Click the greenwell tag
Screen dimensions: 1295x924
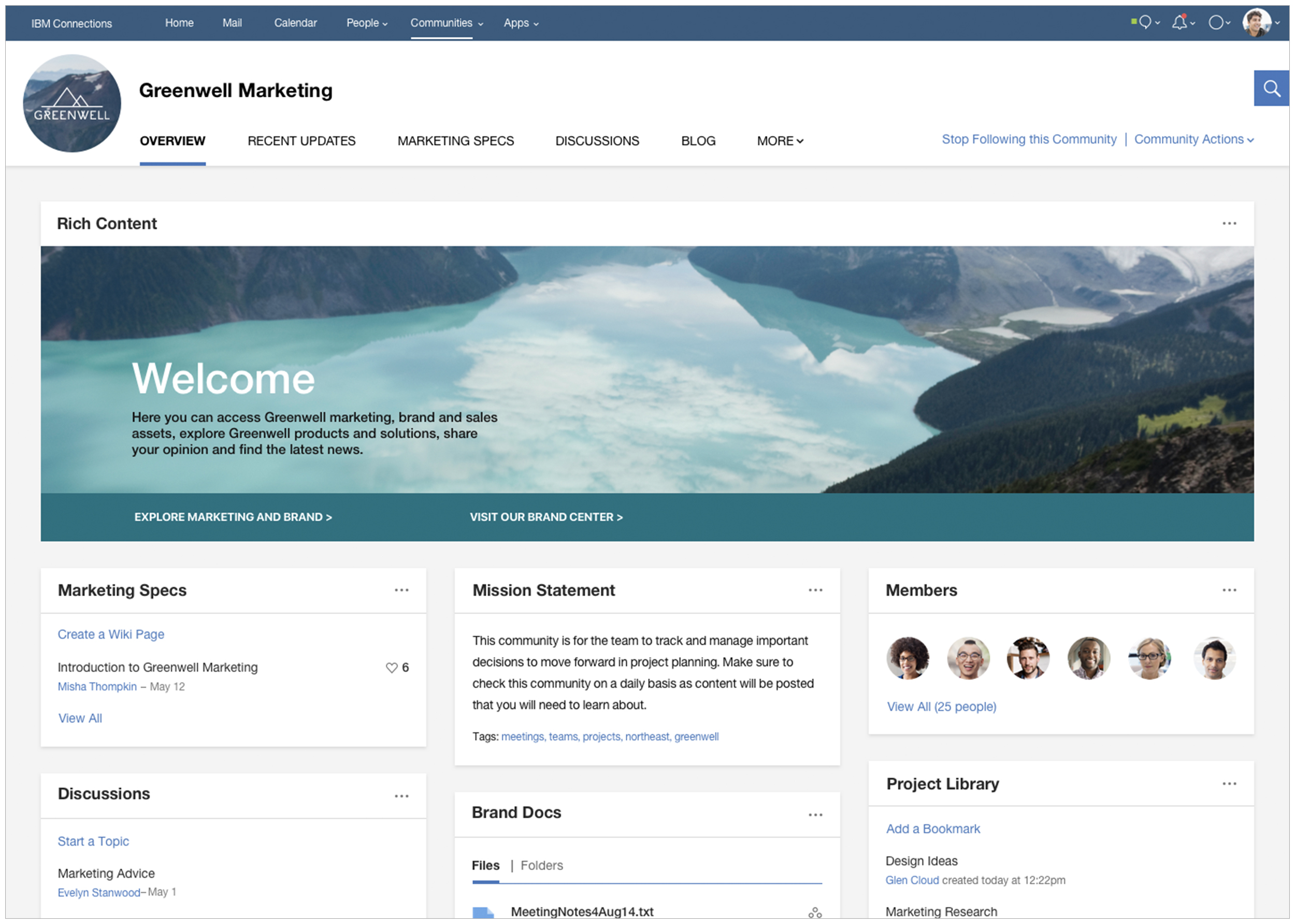[x=696, y=737]
